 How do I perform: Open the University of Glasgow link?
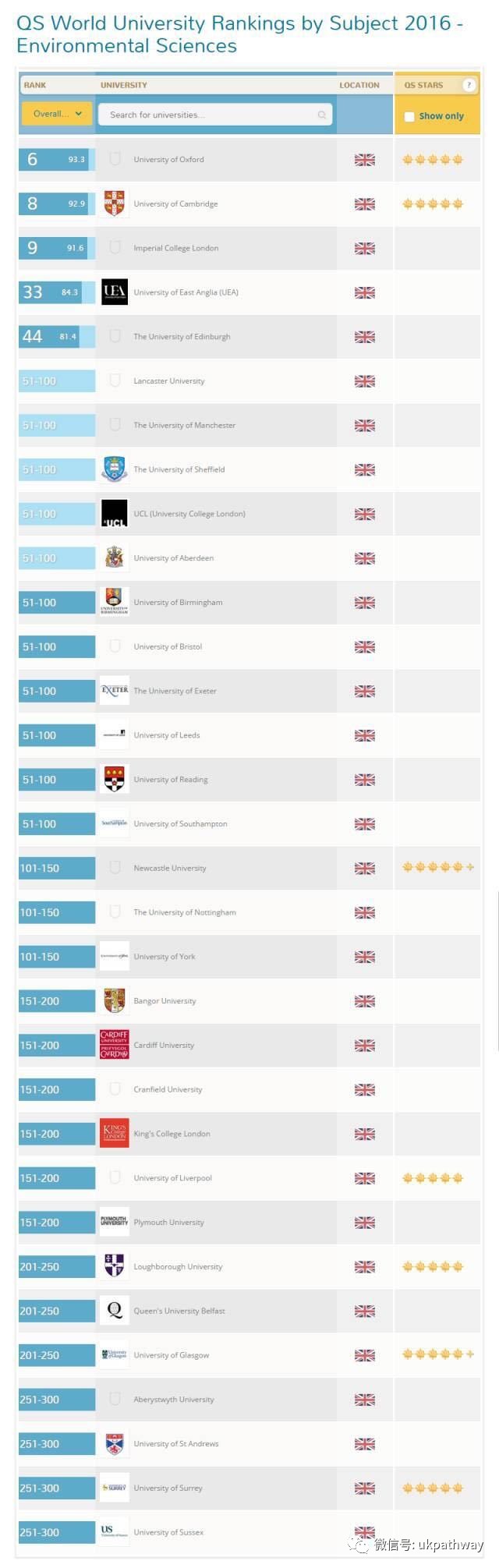[172, 1355]
